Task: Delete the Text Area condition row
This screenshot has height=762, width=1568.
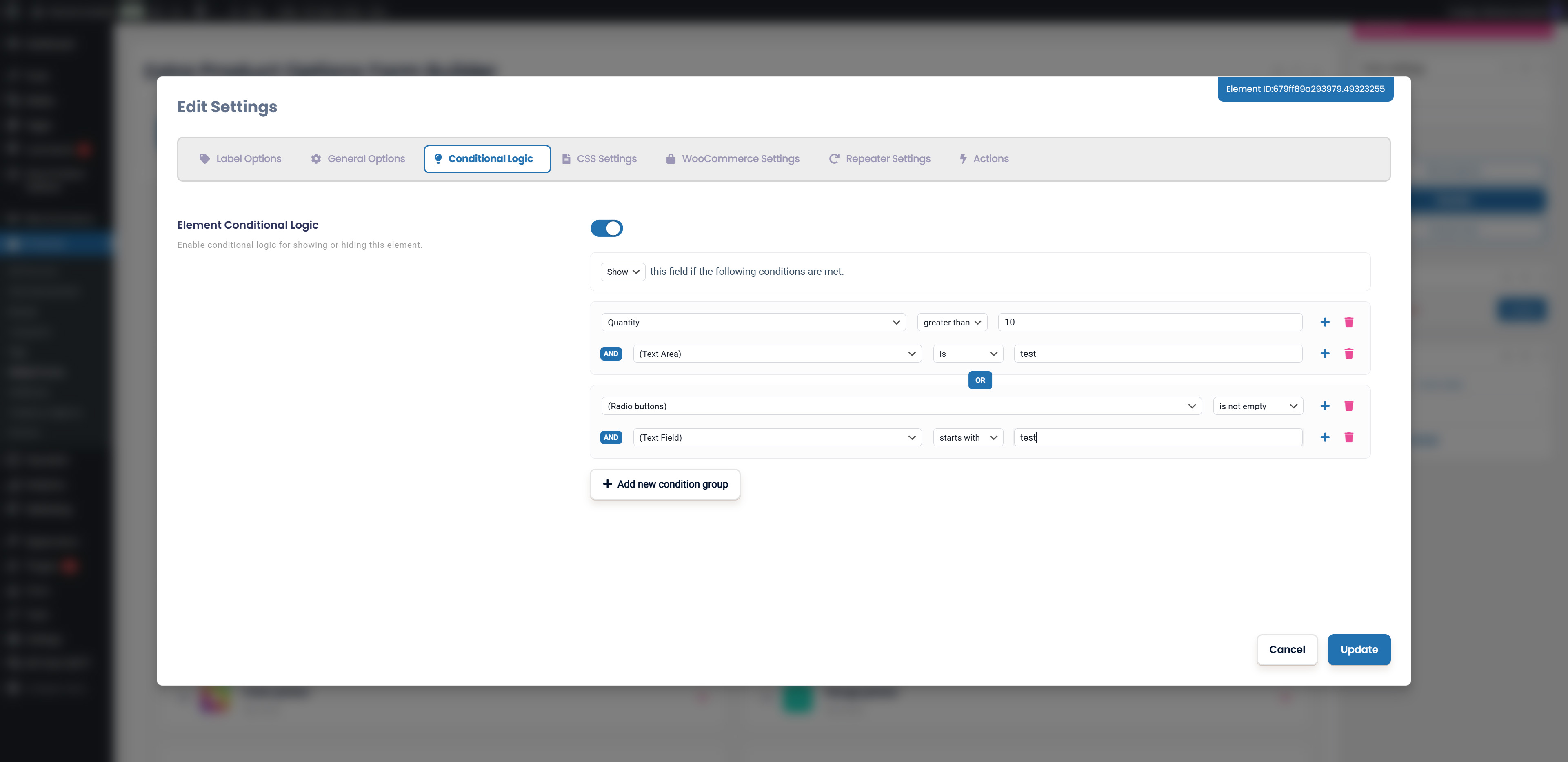Action: pyautogui.click(x=1348, y=354)
